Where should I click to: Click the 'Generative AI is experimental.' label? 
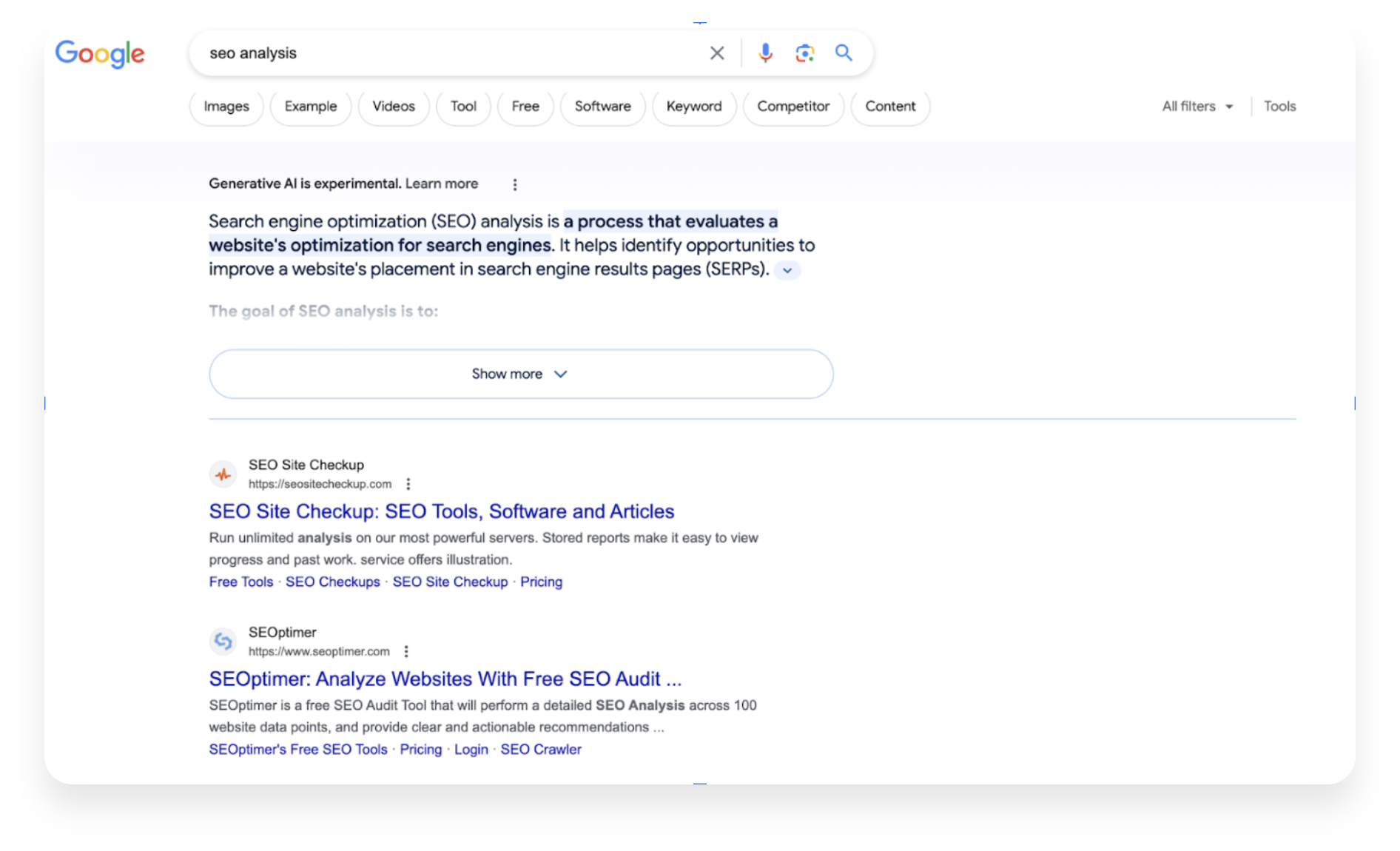[x=305, y=184]
